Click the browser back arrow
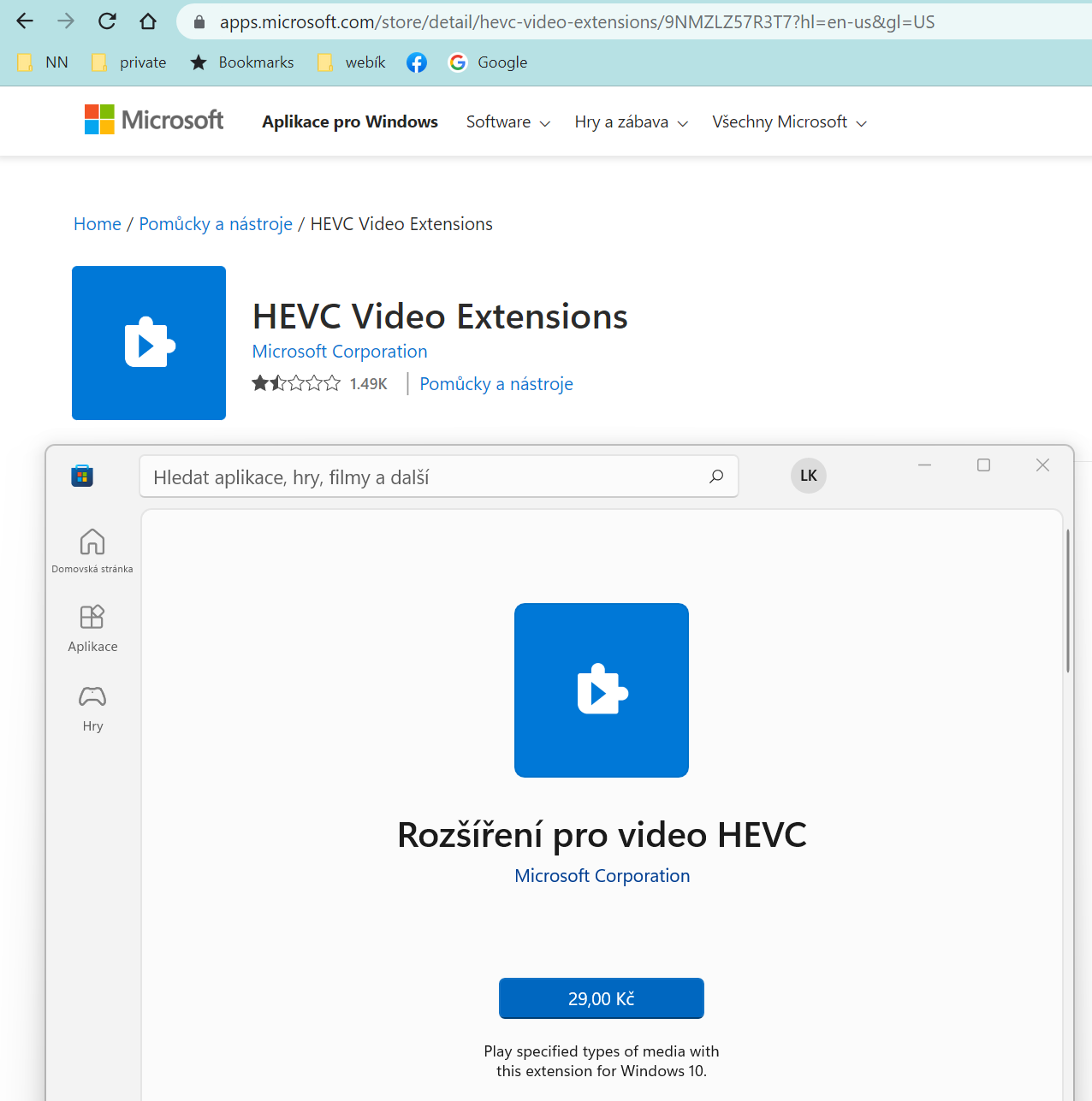This screenshot has height=1101, width=1092. click(25, 21)
